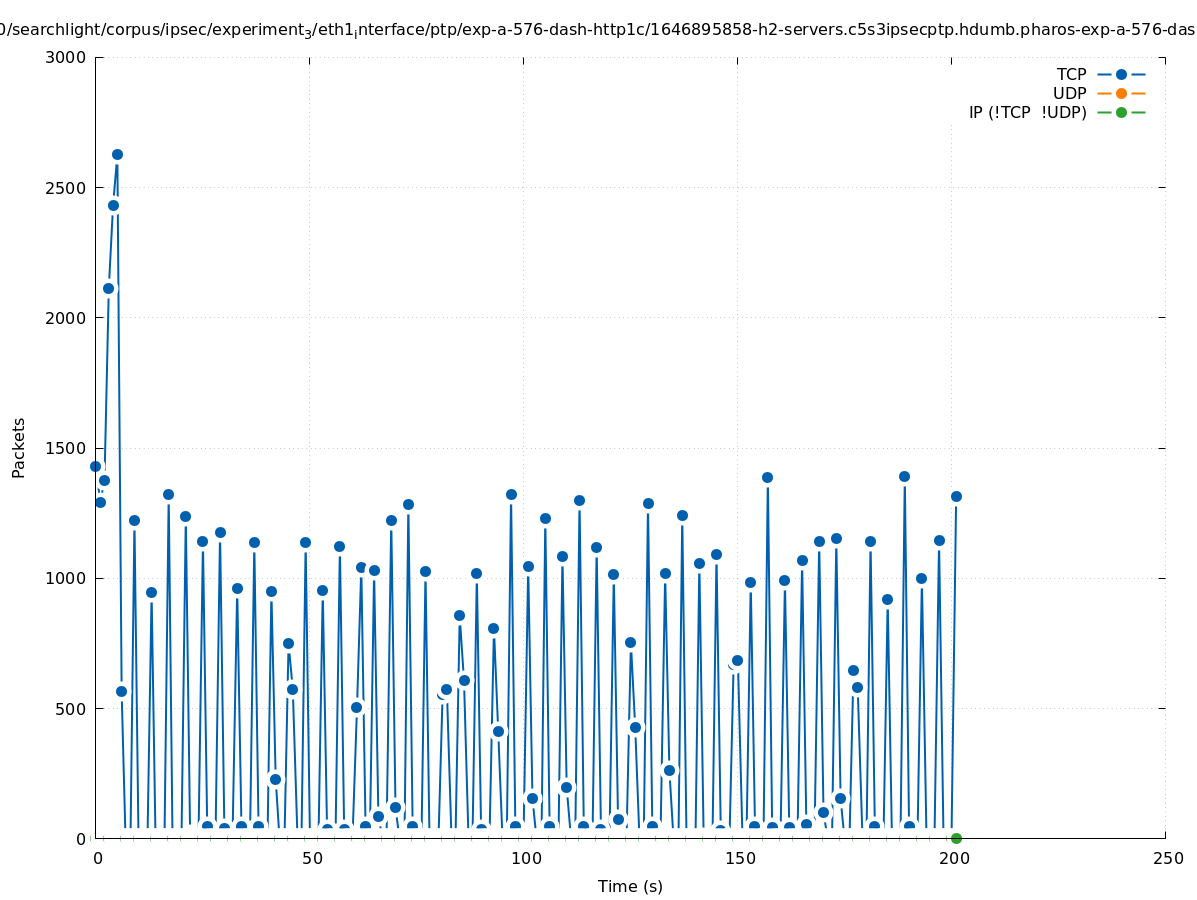Image resolution: width=1197 pixels, height=900 pixels.
Task: Click the TCP data point just below 2500 packets
Action: [x=113, y=205]
